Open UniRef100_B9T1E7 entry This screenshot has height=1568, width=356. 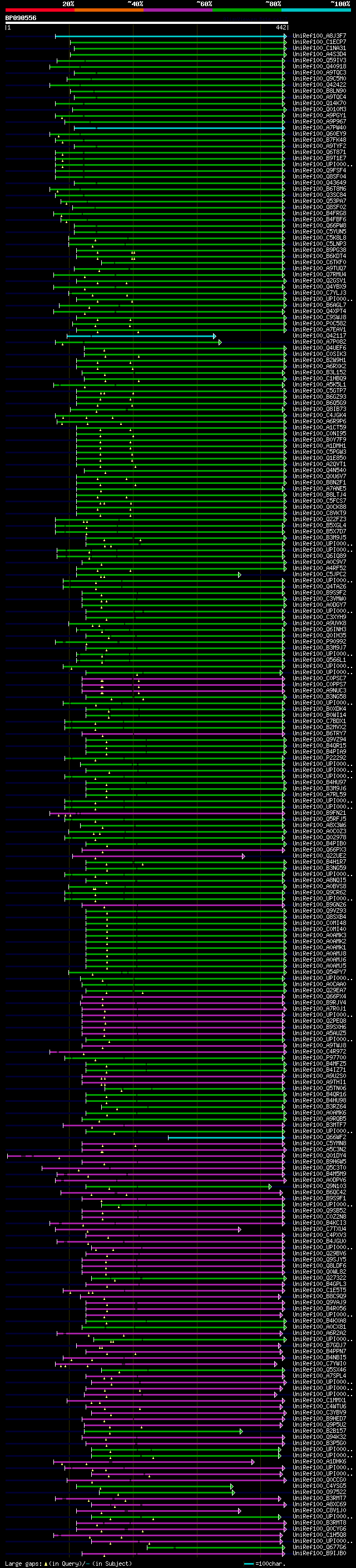(x=319, y=159)
